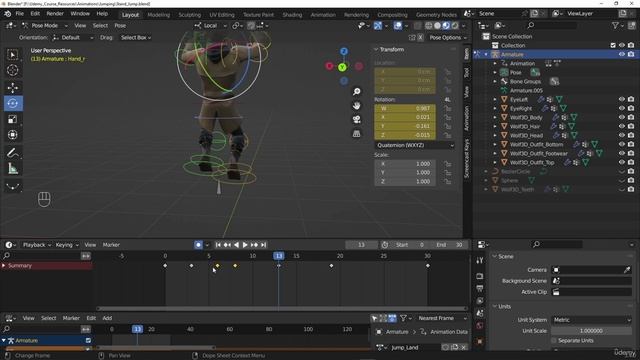The width and height of the screenshot is (640, 360).
Task: Open the Orientation Default dropdown
Action: [73, 38]
